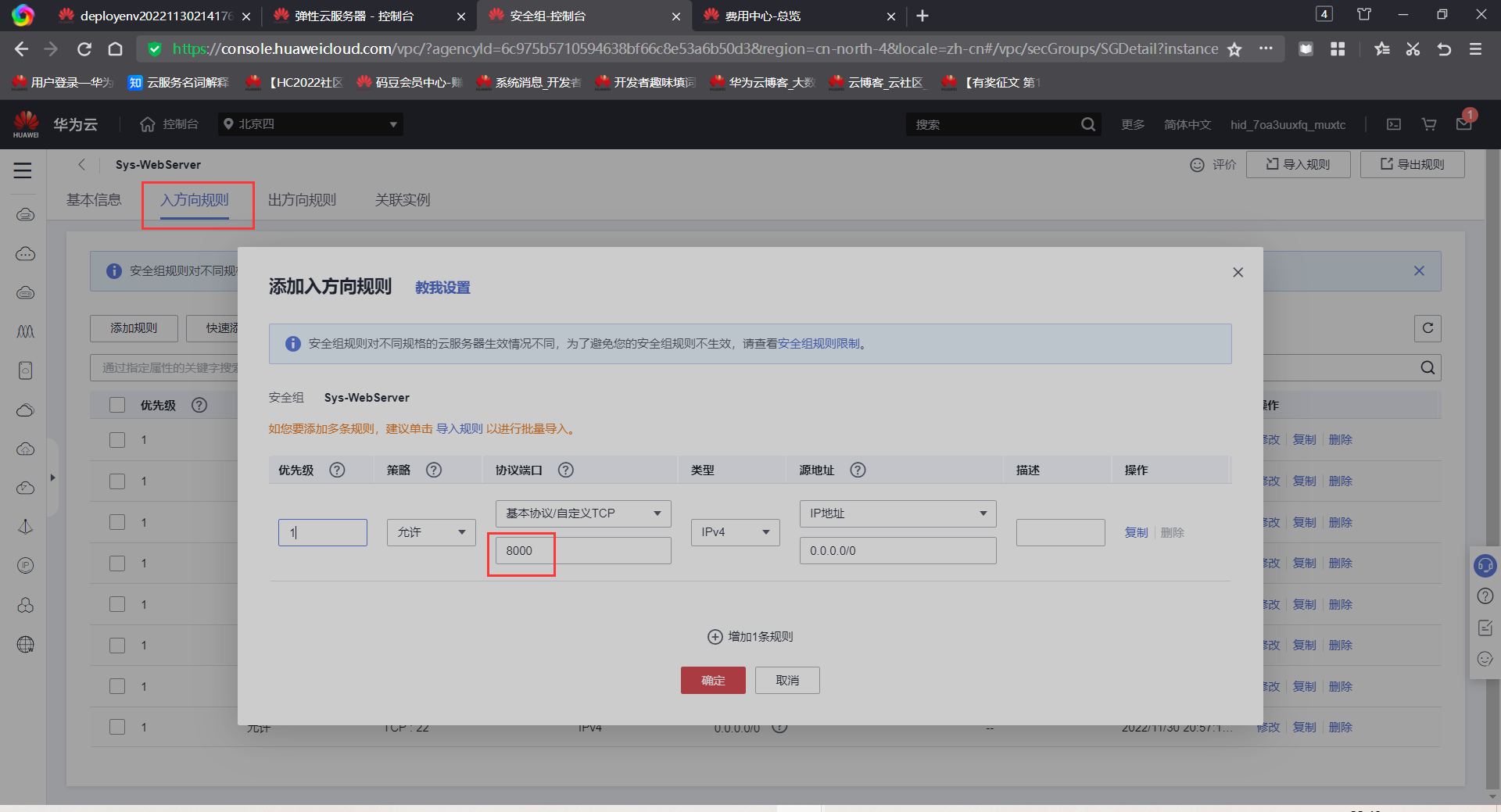Open the 北京四 region dropdown
The image size is (1501, 812).
pyautogui.click(x=310, y=124)
